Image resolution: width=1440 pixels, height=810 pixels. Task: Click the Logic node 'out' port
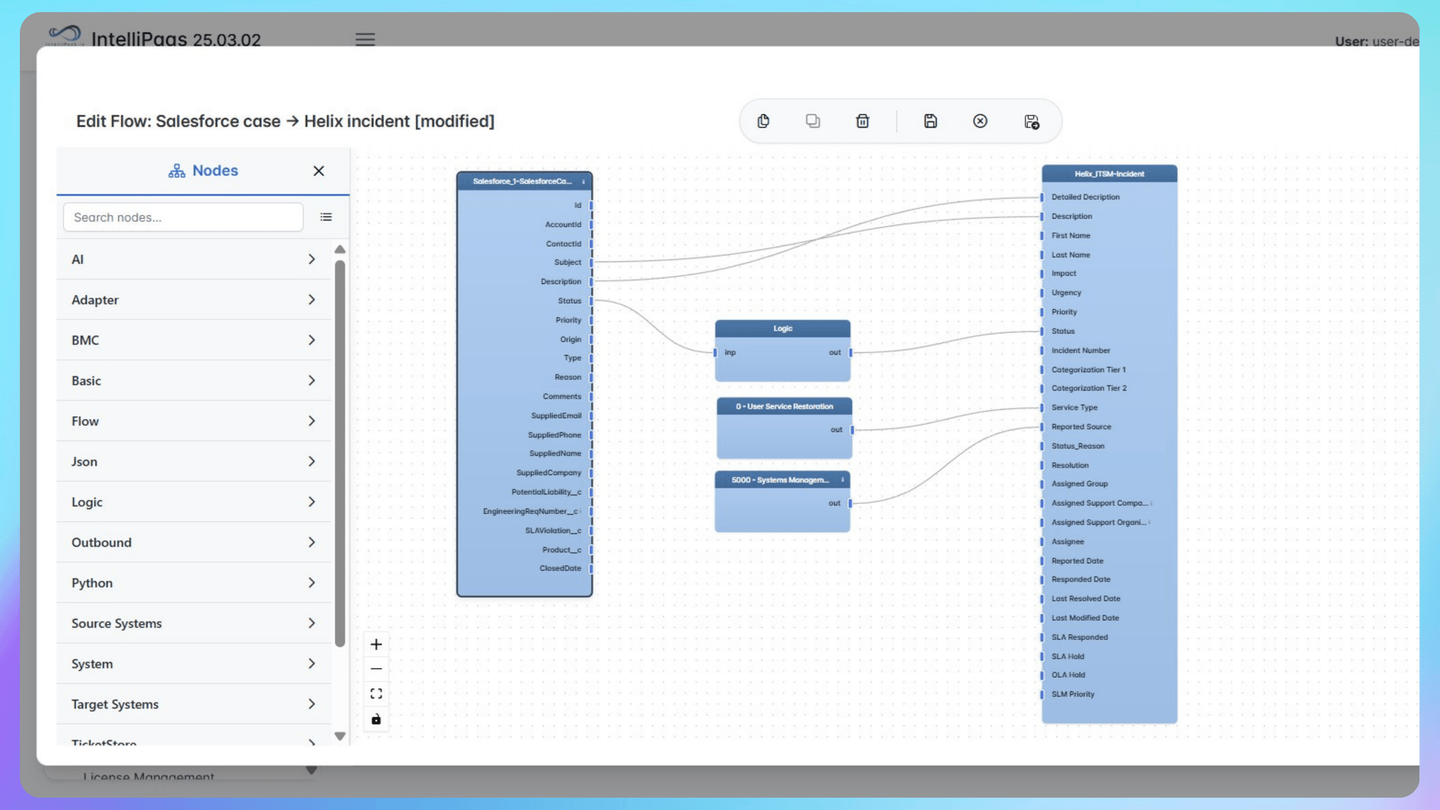850,352
